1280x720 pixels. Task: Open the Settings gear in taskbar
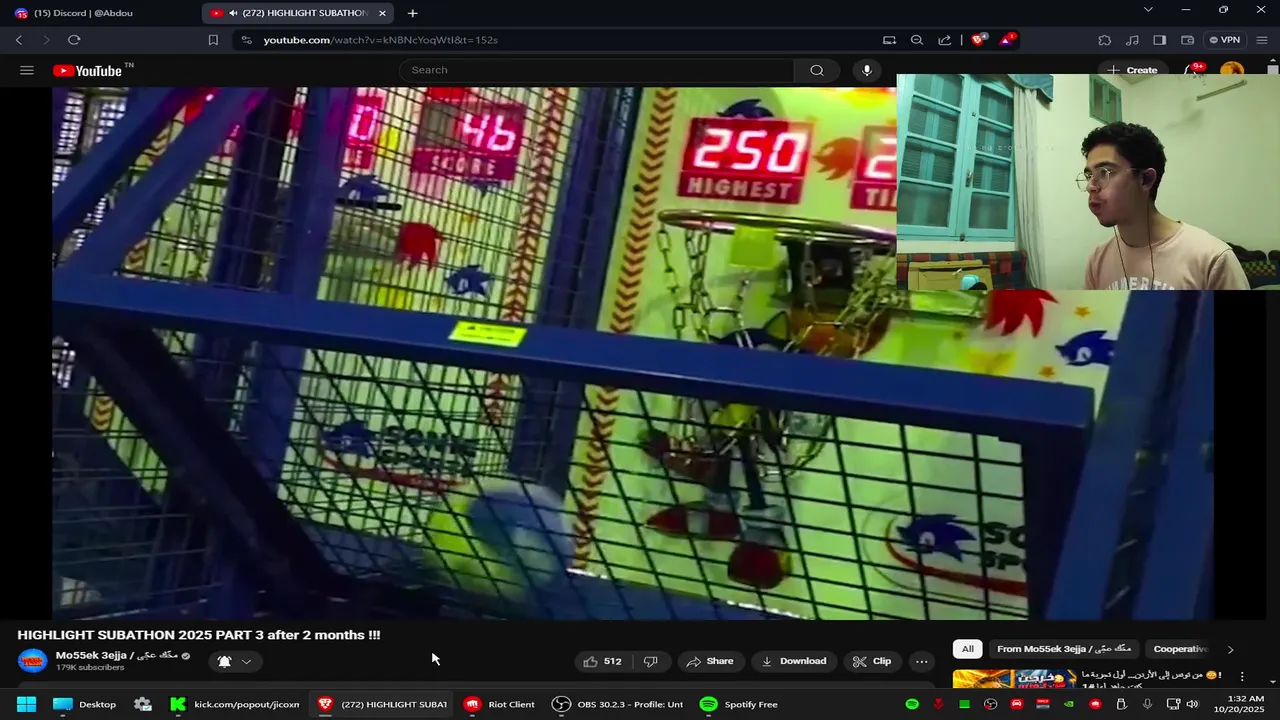point(143,704)
